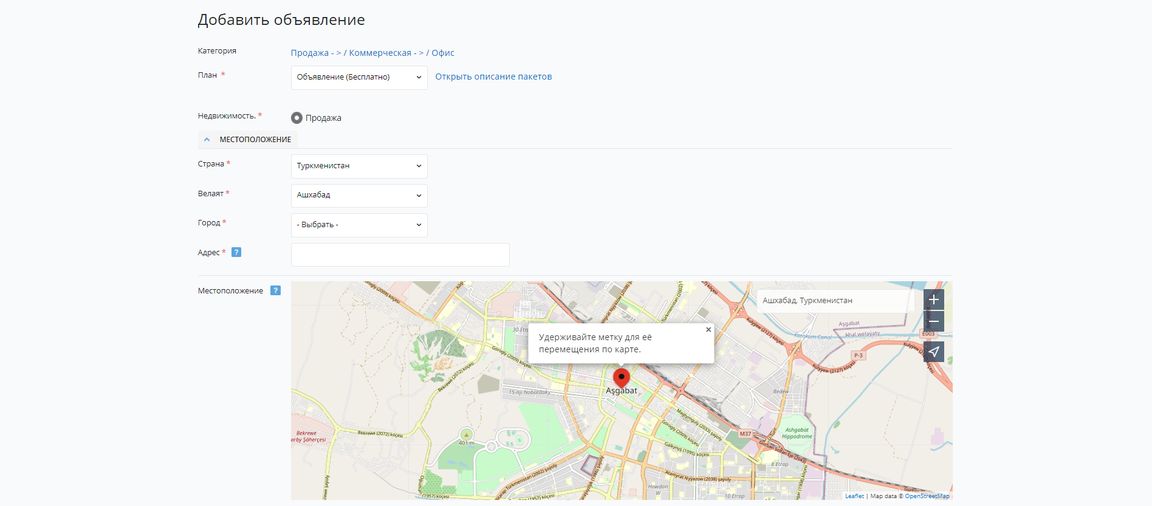
Task: Click the Офис breadcrumb link
Action: (443, 53)
